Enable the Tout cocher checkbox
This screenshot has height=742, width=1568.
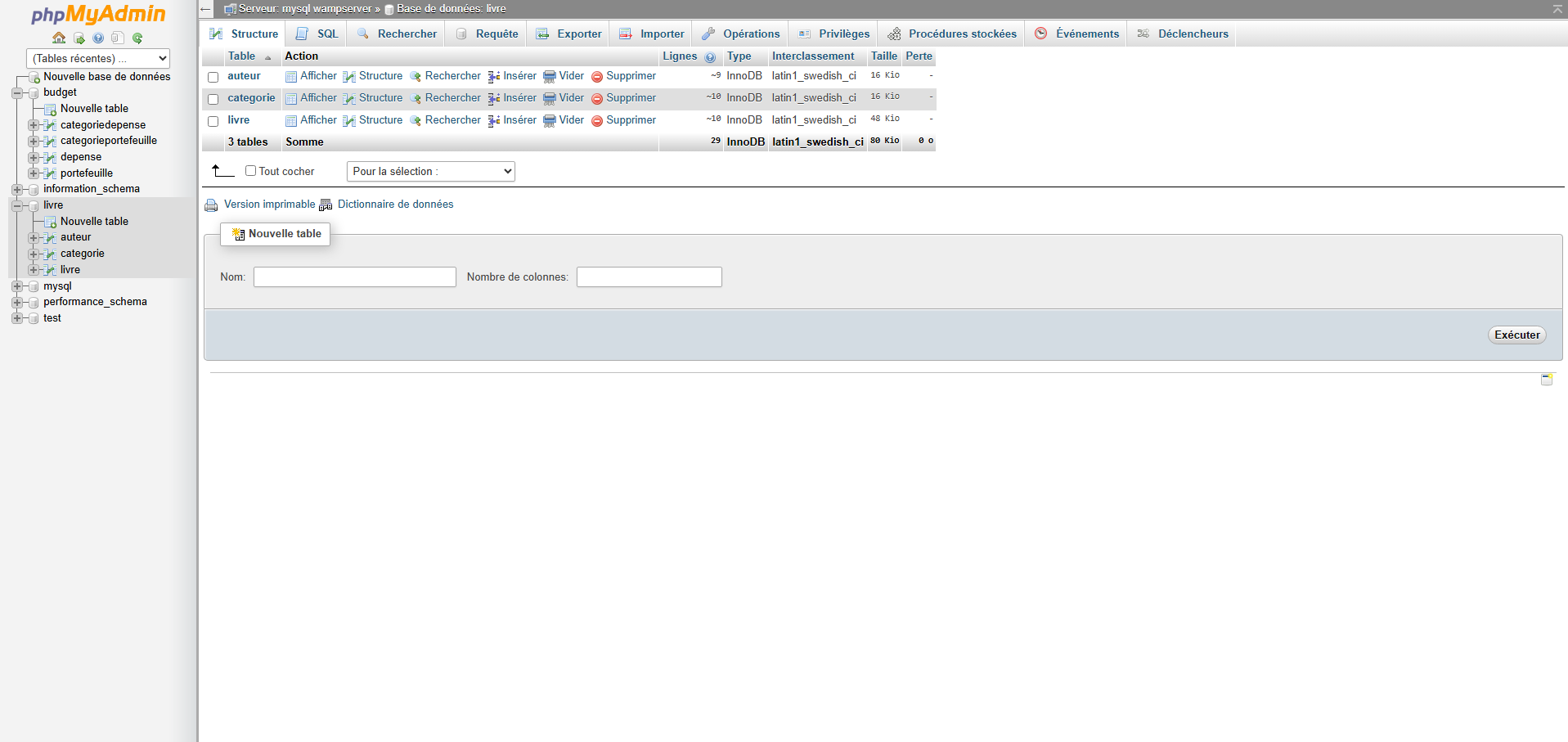pyautogui.click(x=251, y=170)
